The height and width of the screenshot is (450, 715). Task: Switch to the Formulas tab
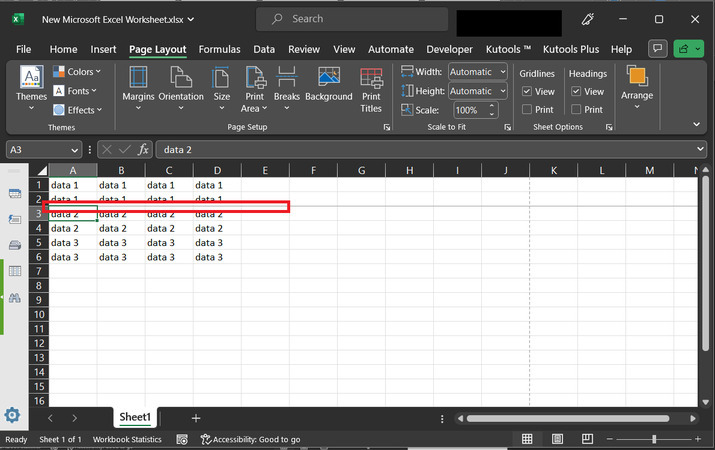pos(219,49)
